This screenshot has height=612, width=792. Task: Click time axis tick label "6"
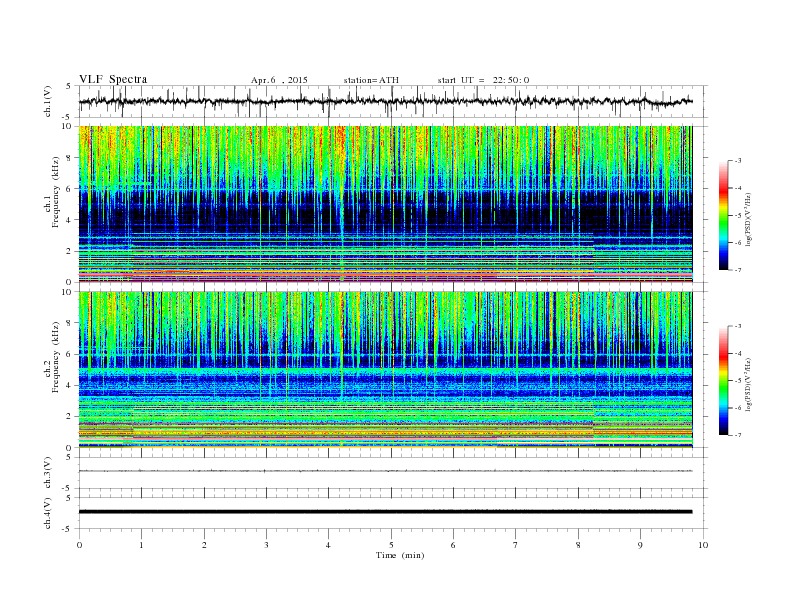(x=453, y=545)
